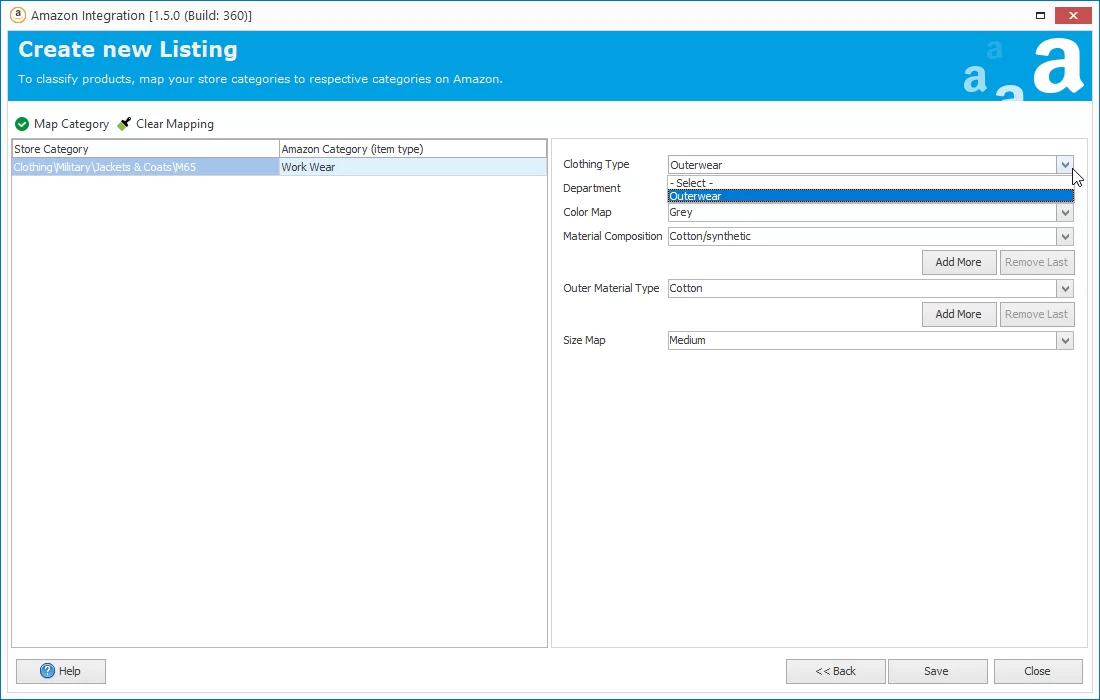
Task: Click the Amazon logo in title bar
Action: tap(17, 15)
